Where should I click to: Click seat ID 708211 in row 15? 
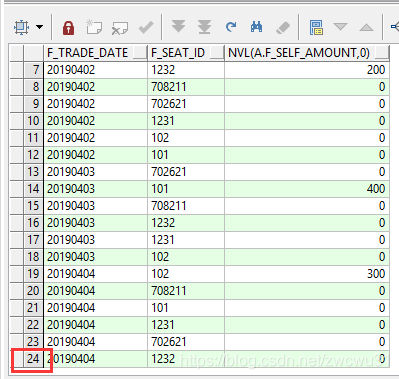pyautogui.click(x=169, y=206)
